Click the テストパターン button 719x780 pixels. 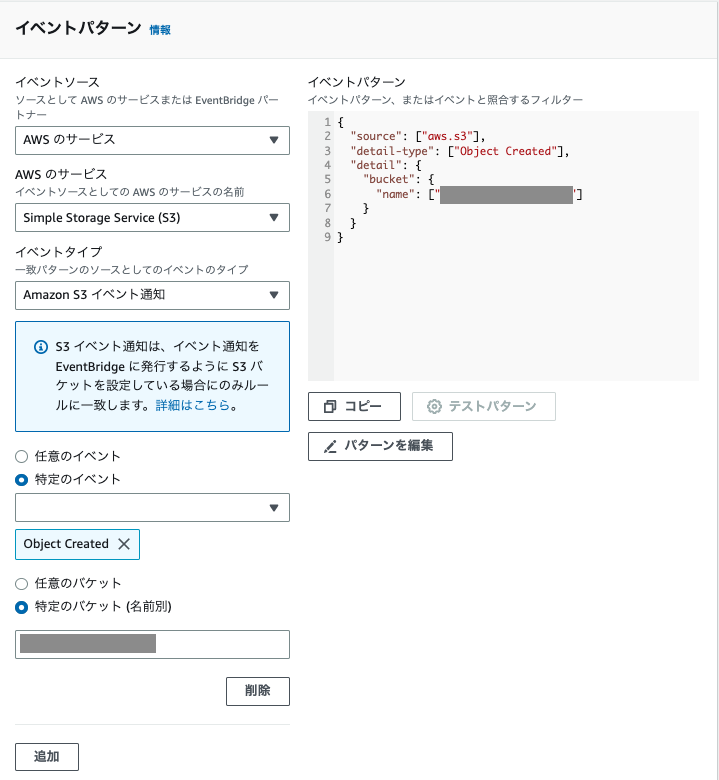[x=484, y=406]
